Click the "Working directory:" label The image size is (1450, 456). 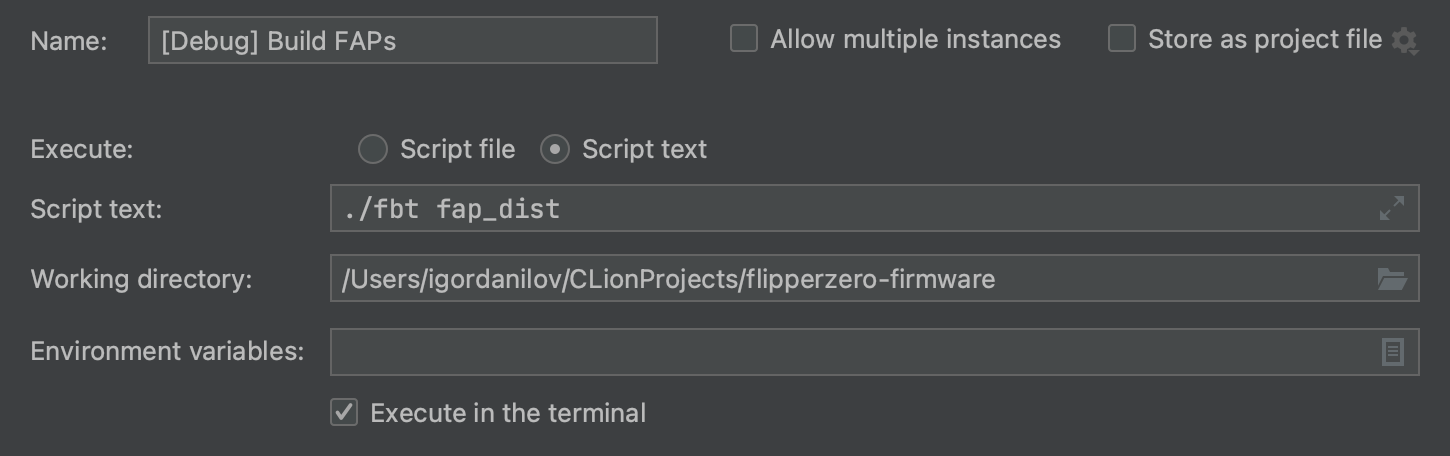point(141,279)
